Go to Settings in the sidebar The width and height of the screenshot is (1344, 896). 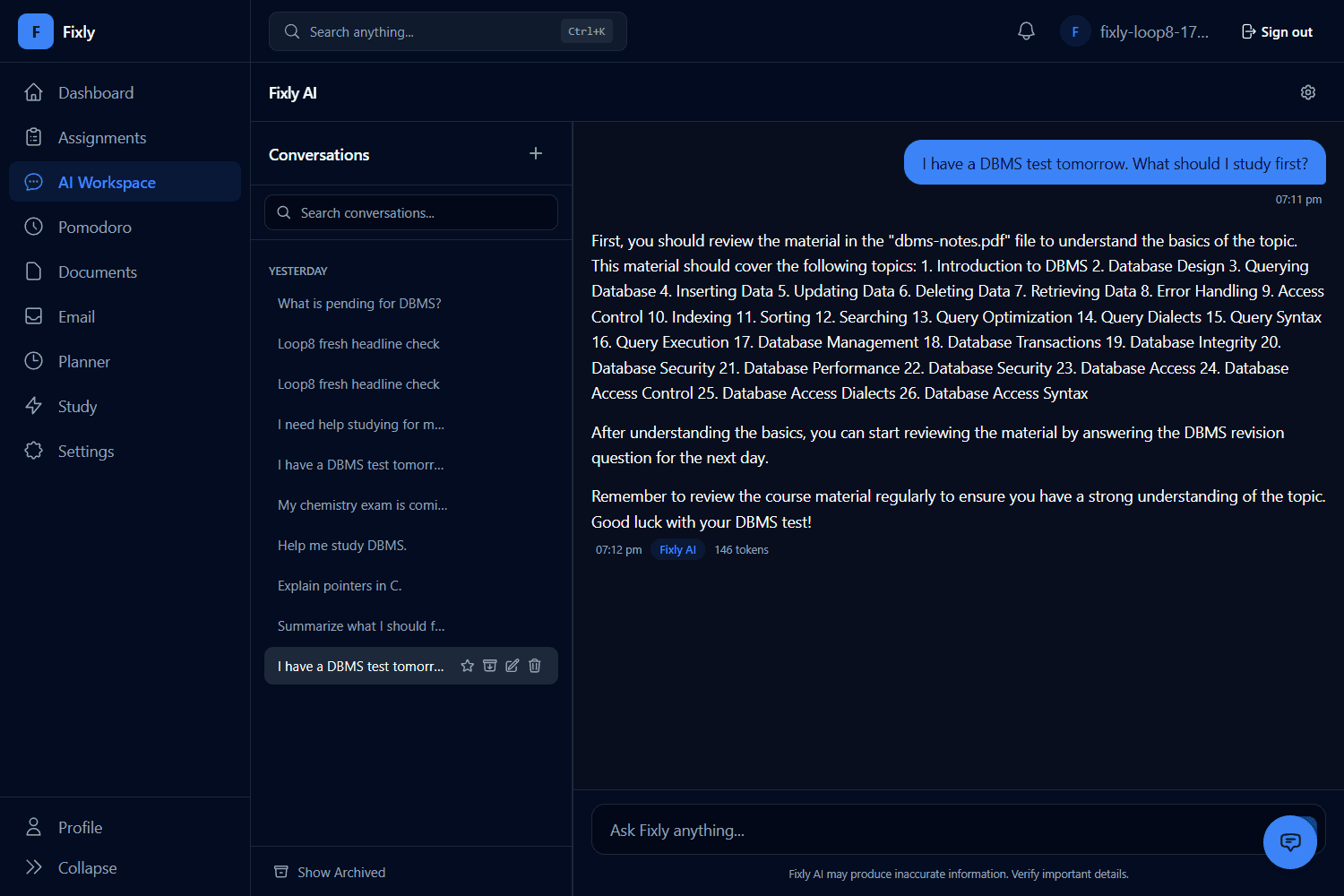125,451
